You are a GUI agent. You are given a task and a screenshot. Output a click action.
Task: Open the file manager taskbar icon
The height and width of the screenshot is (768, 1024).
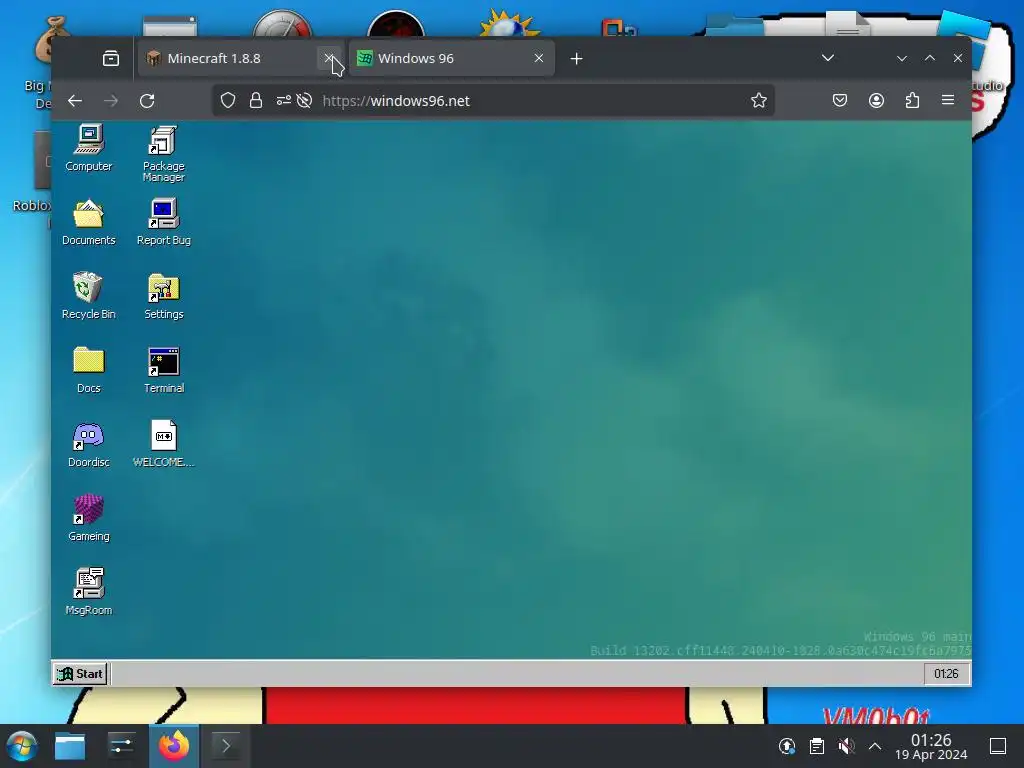pyautogui.click(x=70, y=746)
